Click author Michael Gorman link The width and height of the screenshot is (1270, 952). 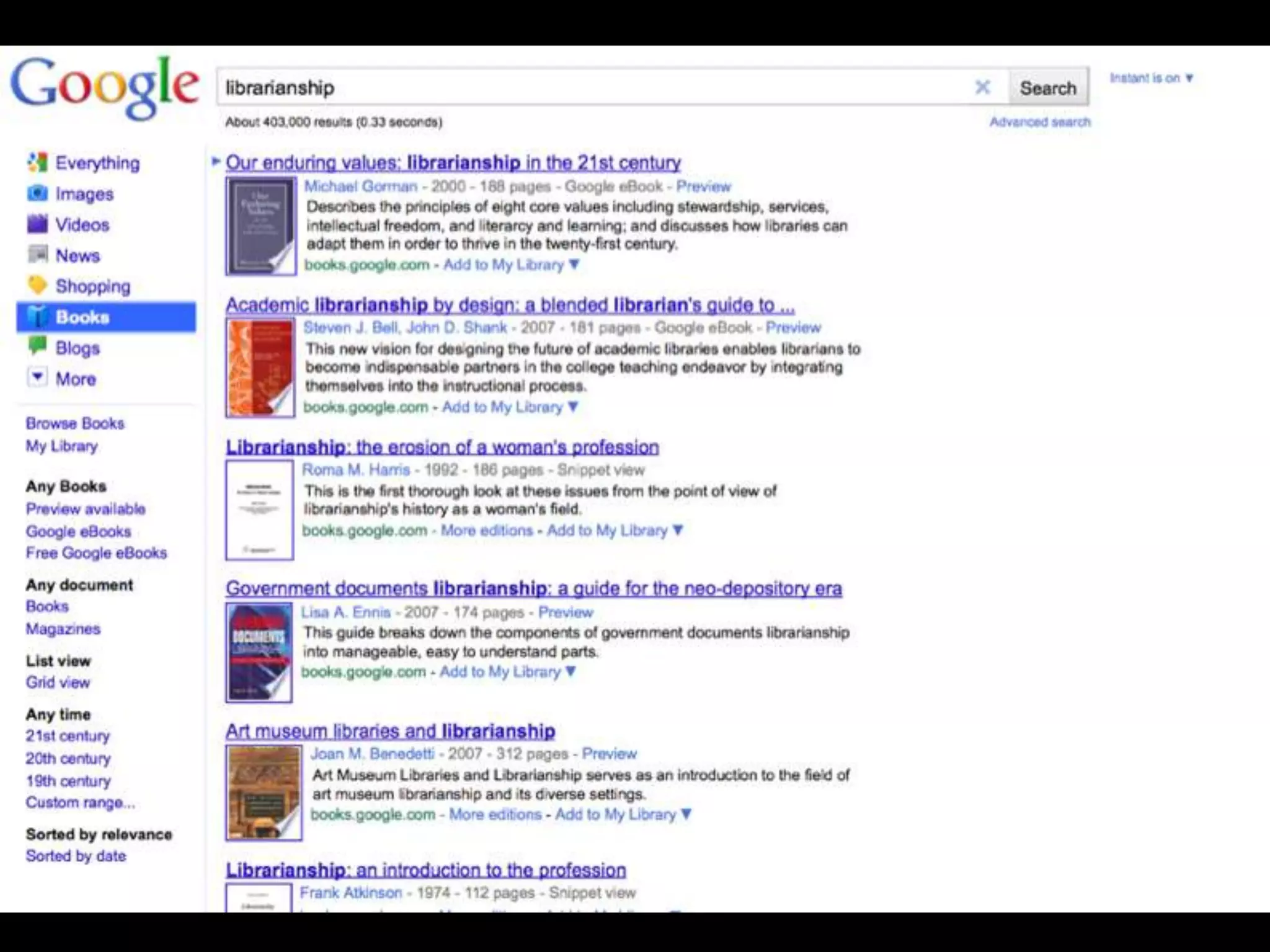point(361,187)
